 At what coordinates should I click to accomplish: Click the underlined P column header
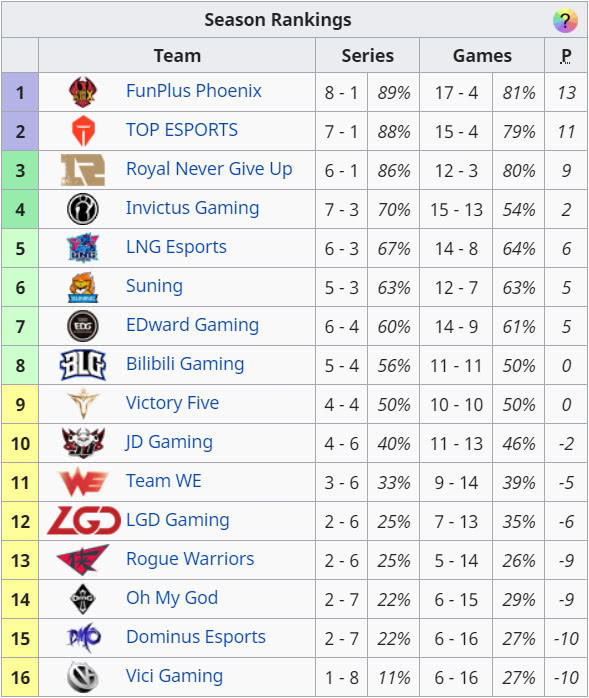click(x=566, y=56)
